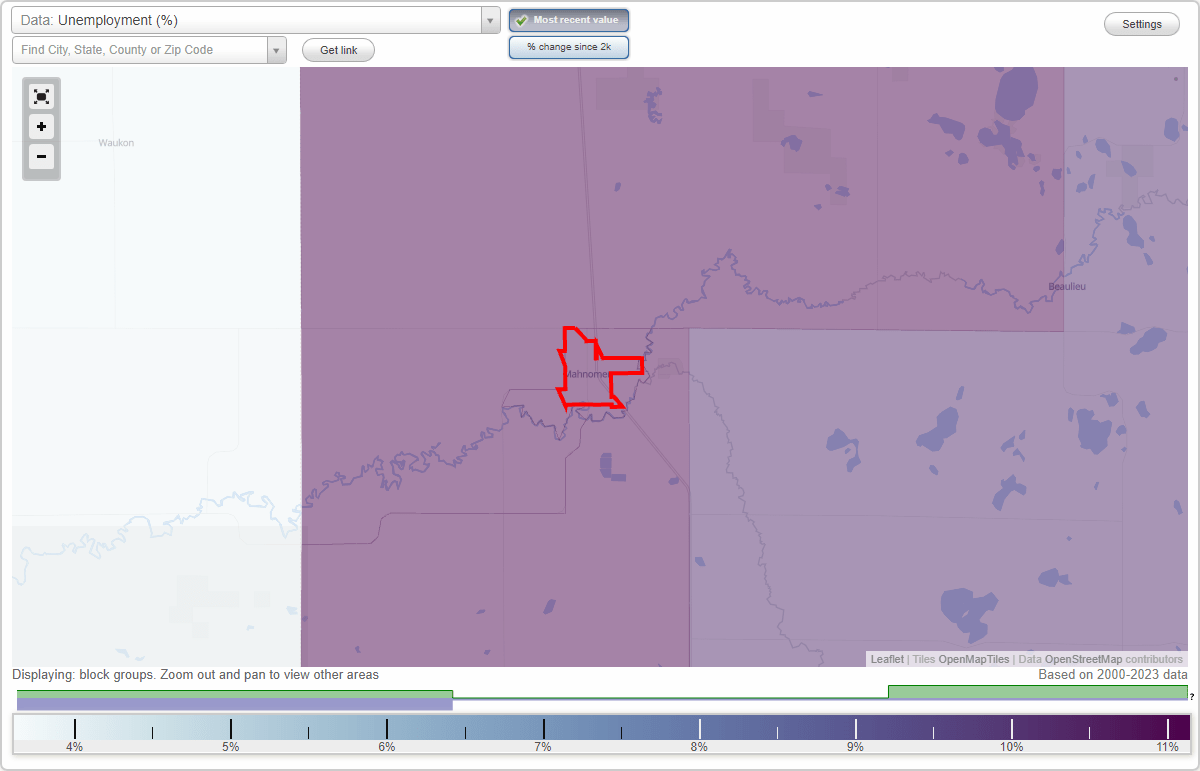Image resolution: width=1200 pixels, height=771 pixels.
Task: Select the 7% mark on the color scale
Action: (542, 727)
